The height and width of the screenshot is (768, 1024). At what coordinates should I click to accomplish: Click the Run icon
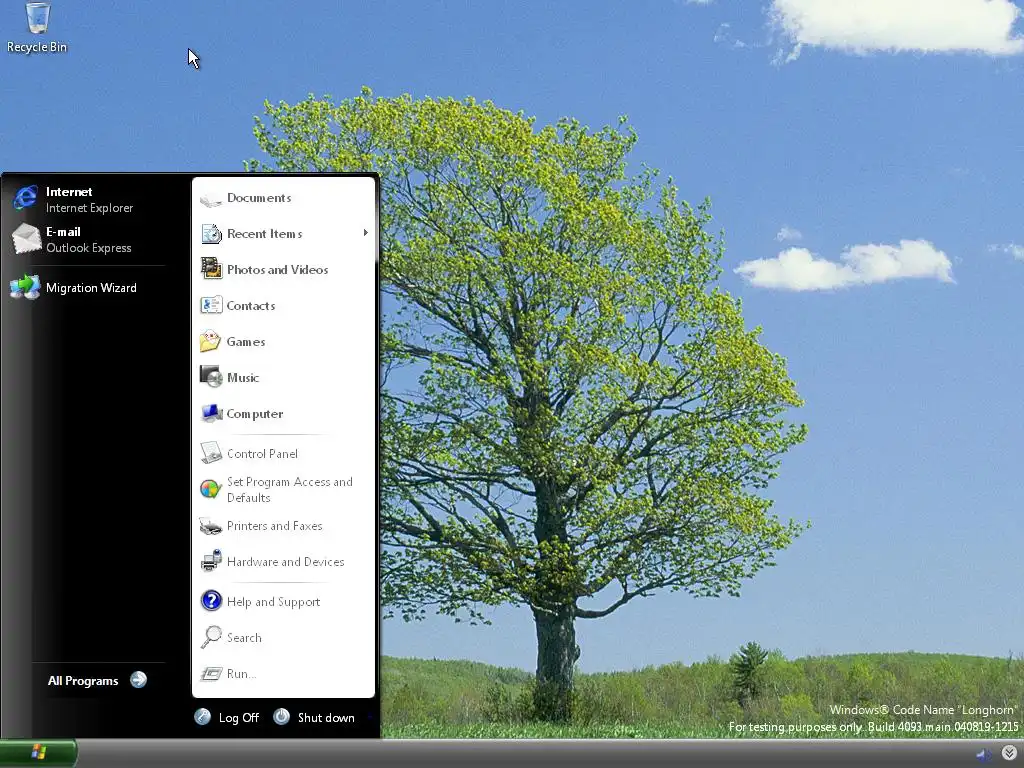click(x=211, y=673)
